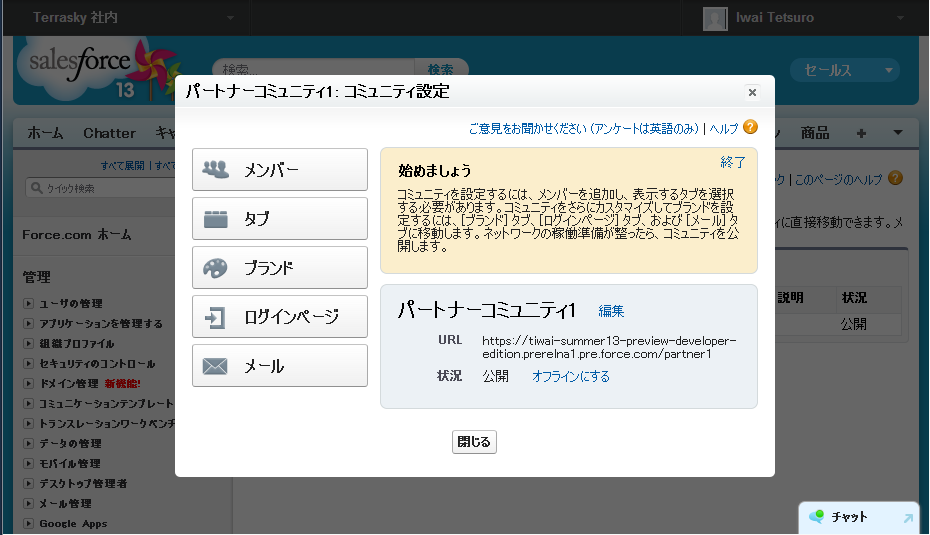Click the 状況 column header

pyautogui.click(x=854, y=298)
